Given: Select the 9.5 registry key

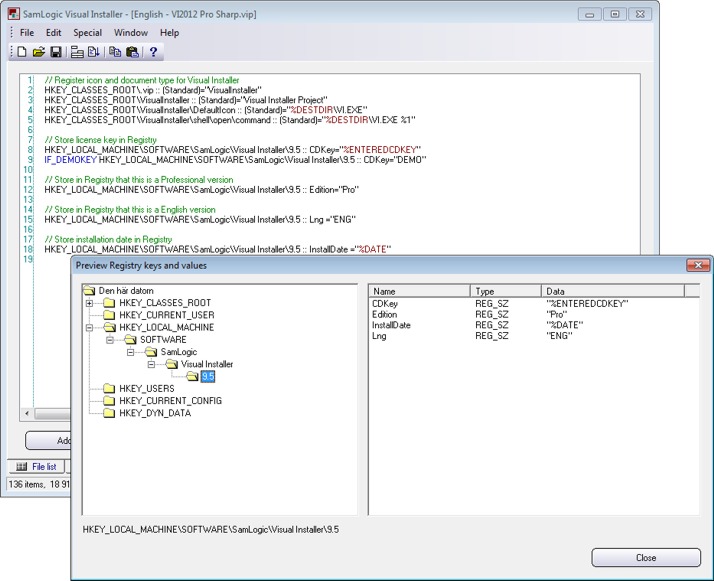Looking at the screenshot, I should 208,377.
